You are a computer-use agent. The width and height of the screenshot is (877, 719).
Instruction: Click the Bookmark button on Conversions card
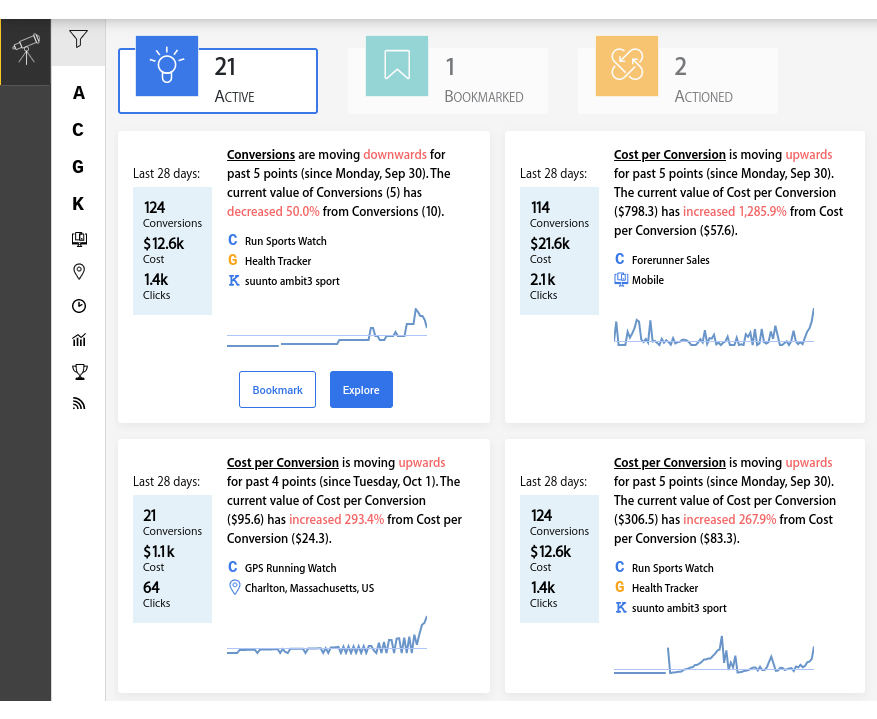pyautogui.click(x=277, y=390)
